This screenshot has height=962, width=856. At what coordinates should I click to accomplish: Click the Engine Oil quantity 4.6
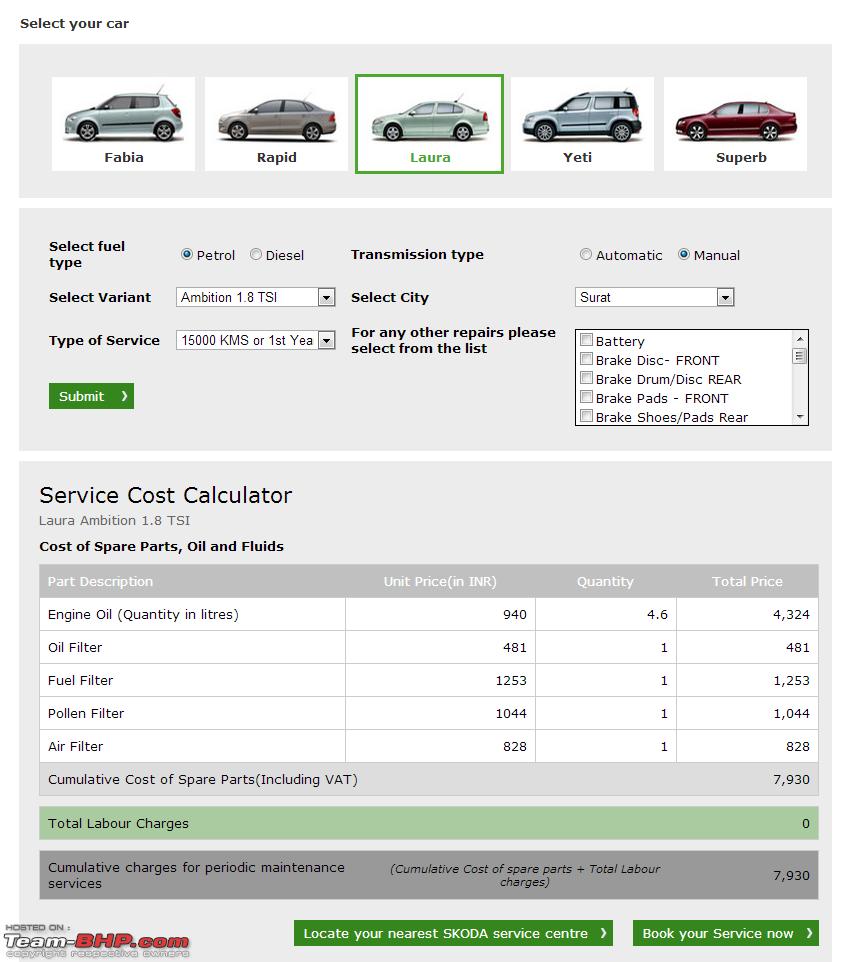pos(657,615)
